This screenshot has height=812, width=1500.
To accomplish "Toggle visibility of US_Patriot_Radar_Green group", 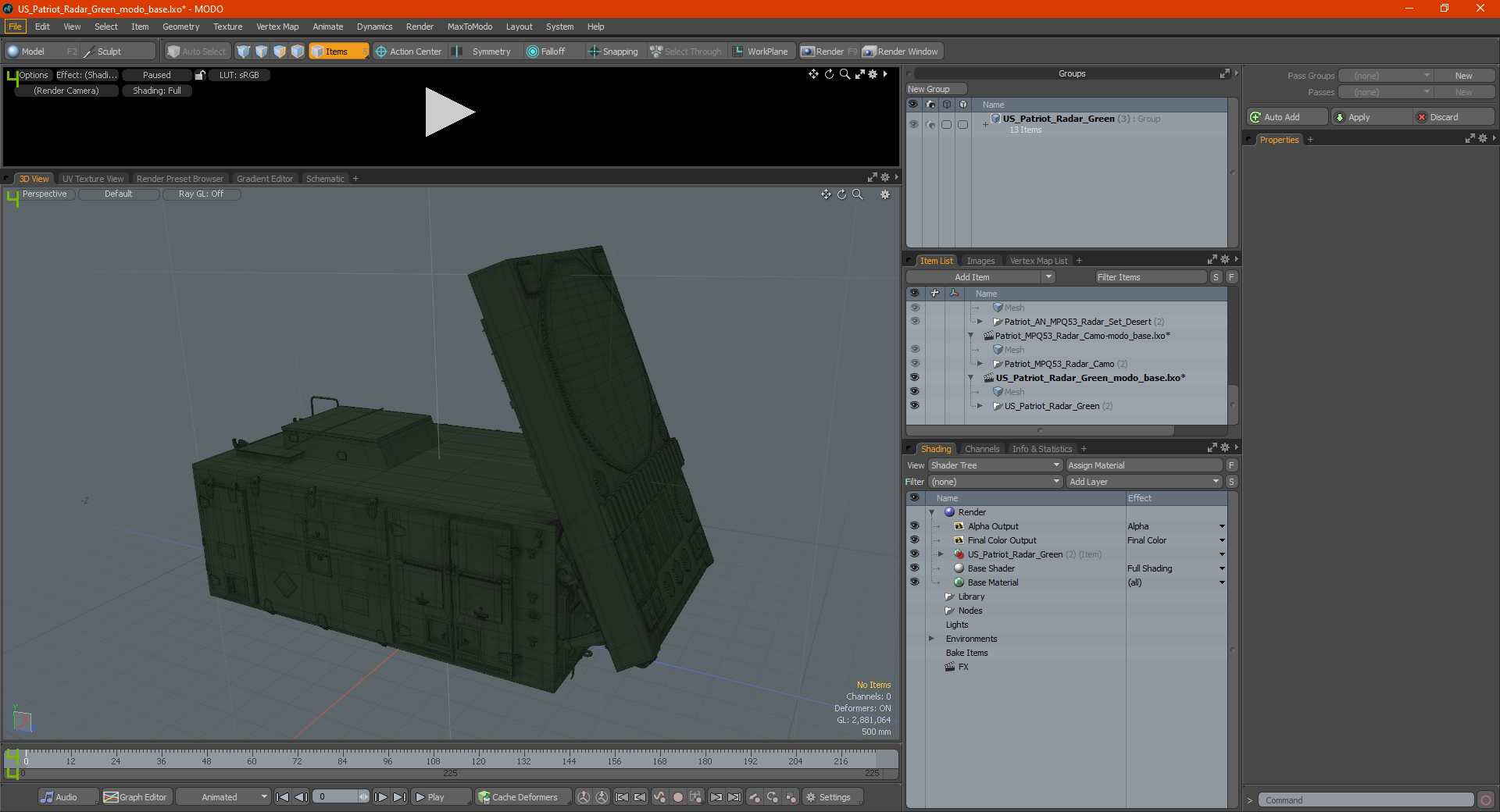I will pos(913,124).
